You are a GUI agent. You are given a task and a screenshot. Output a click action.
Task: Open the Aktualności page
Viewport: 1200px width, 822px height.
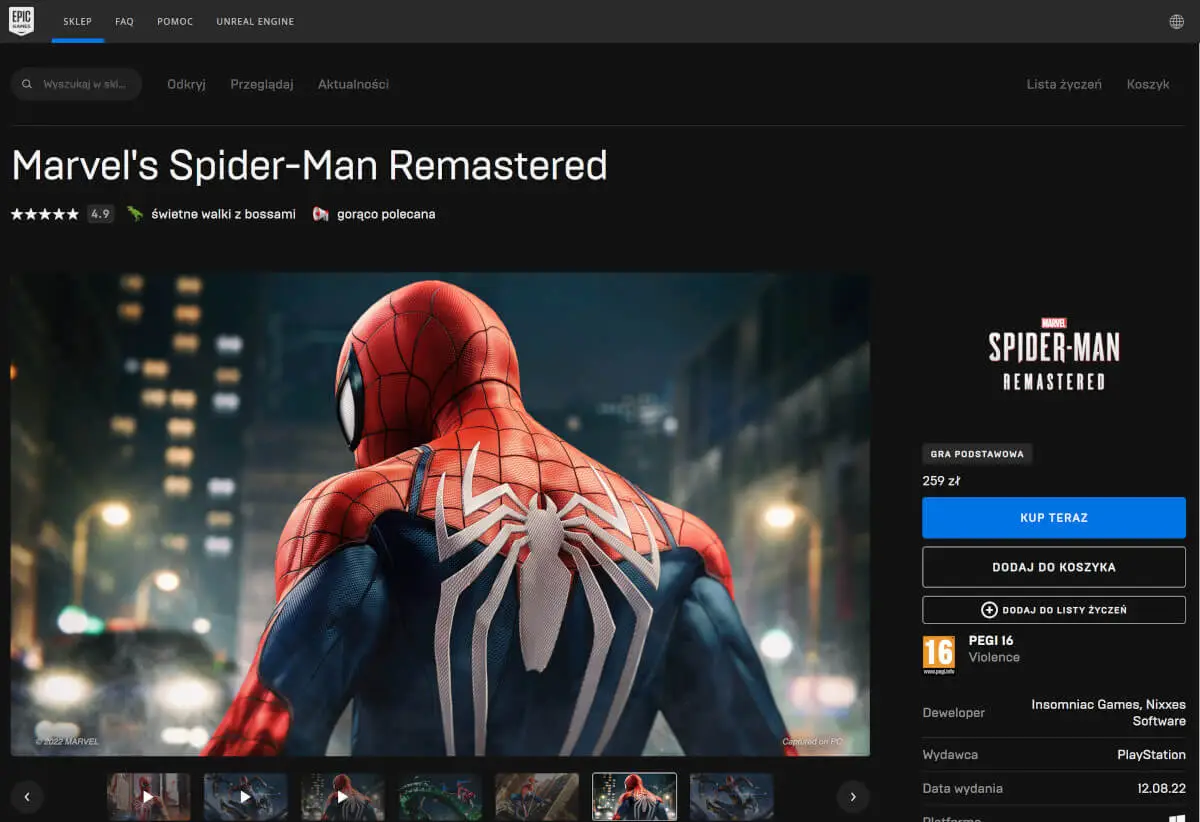click(x=352, y=84)
